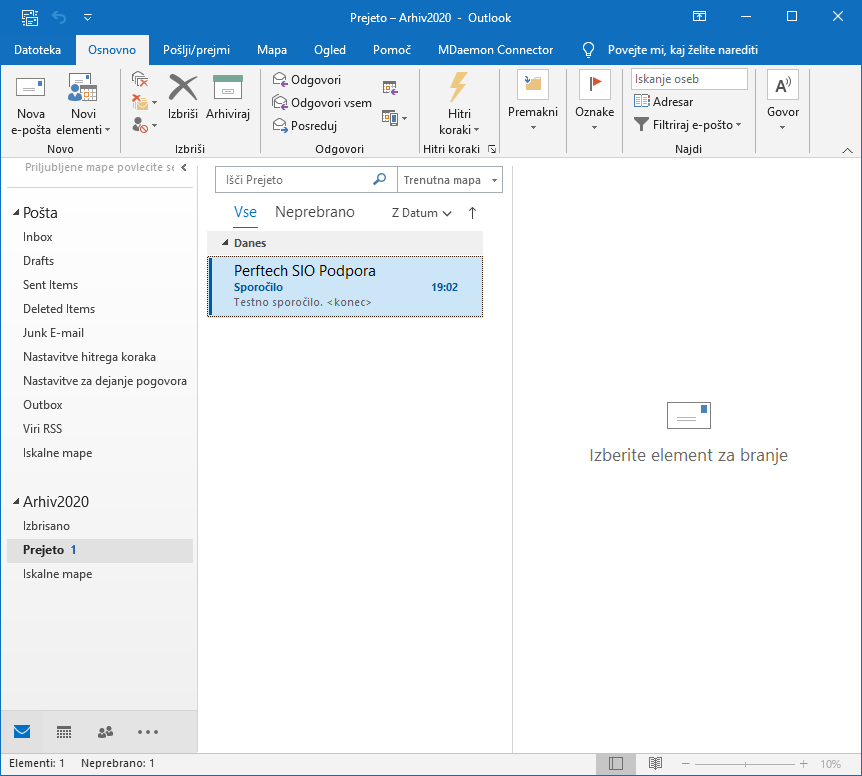Open the Novi elementi menu
The image size is (862, 776).
(x=83, y=104)
